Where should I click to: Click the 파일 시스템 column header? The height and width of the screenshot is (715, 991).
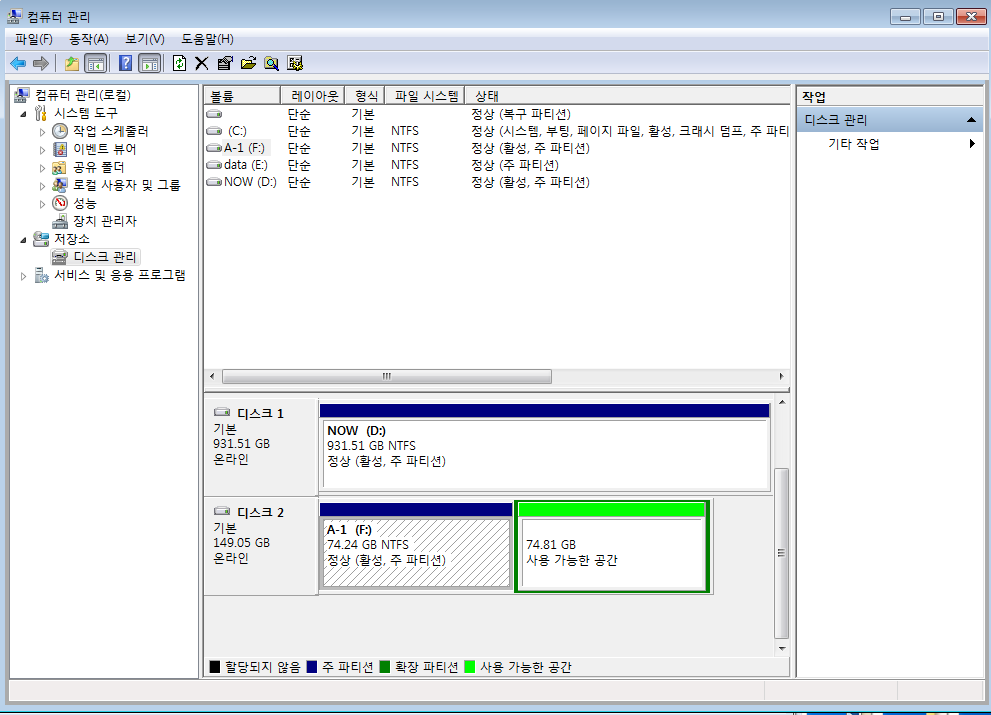point(425,96)
